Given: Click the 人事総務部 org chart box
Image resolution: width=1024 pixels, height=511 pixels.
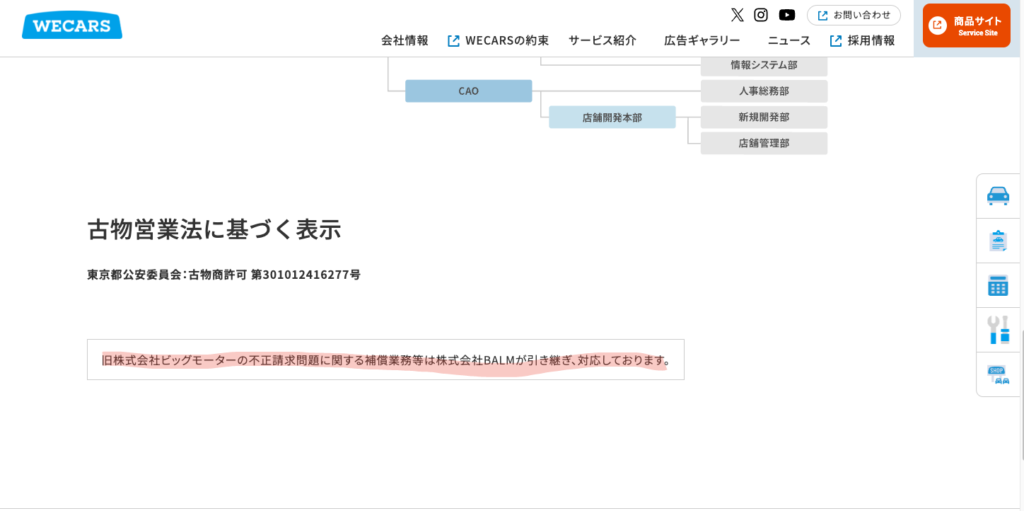Looking at the screenshot, I should [x=764, y=91].
